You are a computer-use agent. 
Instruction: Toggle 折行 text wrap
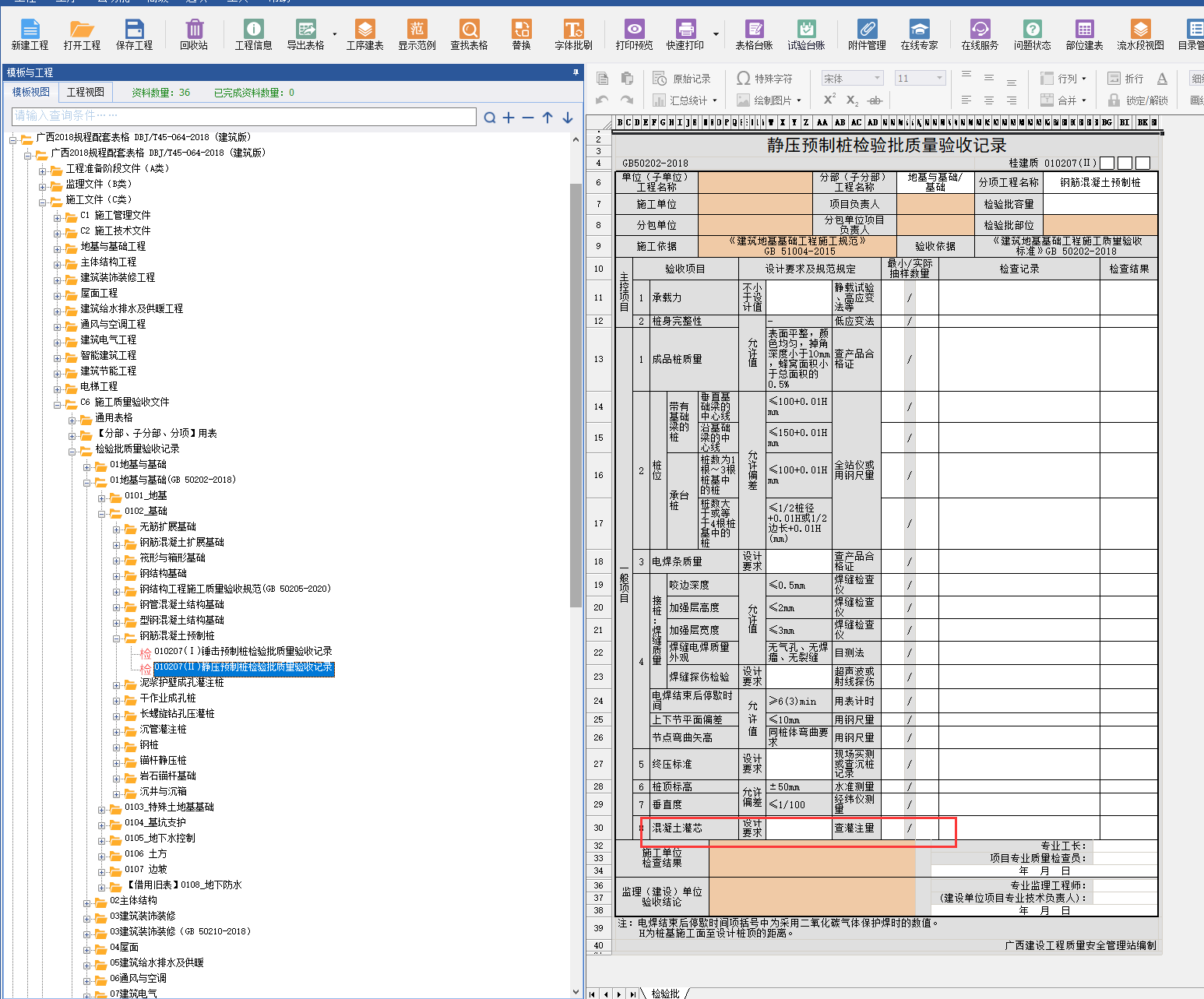[1125, 78]
